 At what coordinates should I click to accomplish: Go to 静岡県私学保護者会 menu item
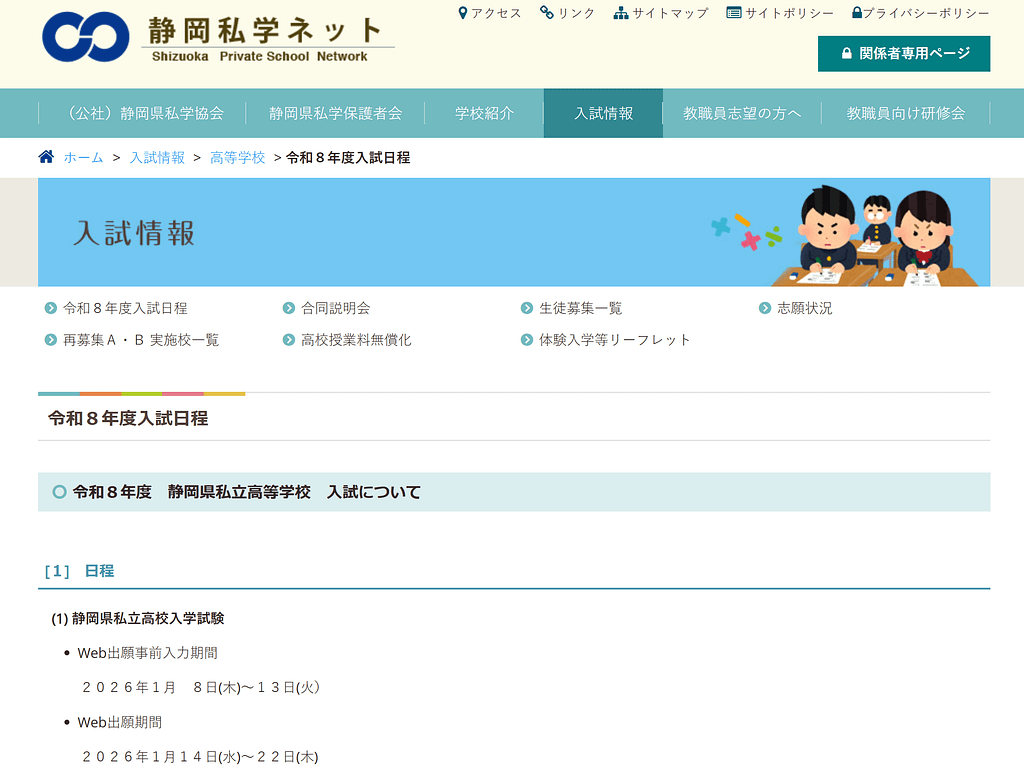tap(335, 113)
